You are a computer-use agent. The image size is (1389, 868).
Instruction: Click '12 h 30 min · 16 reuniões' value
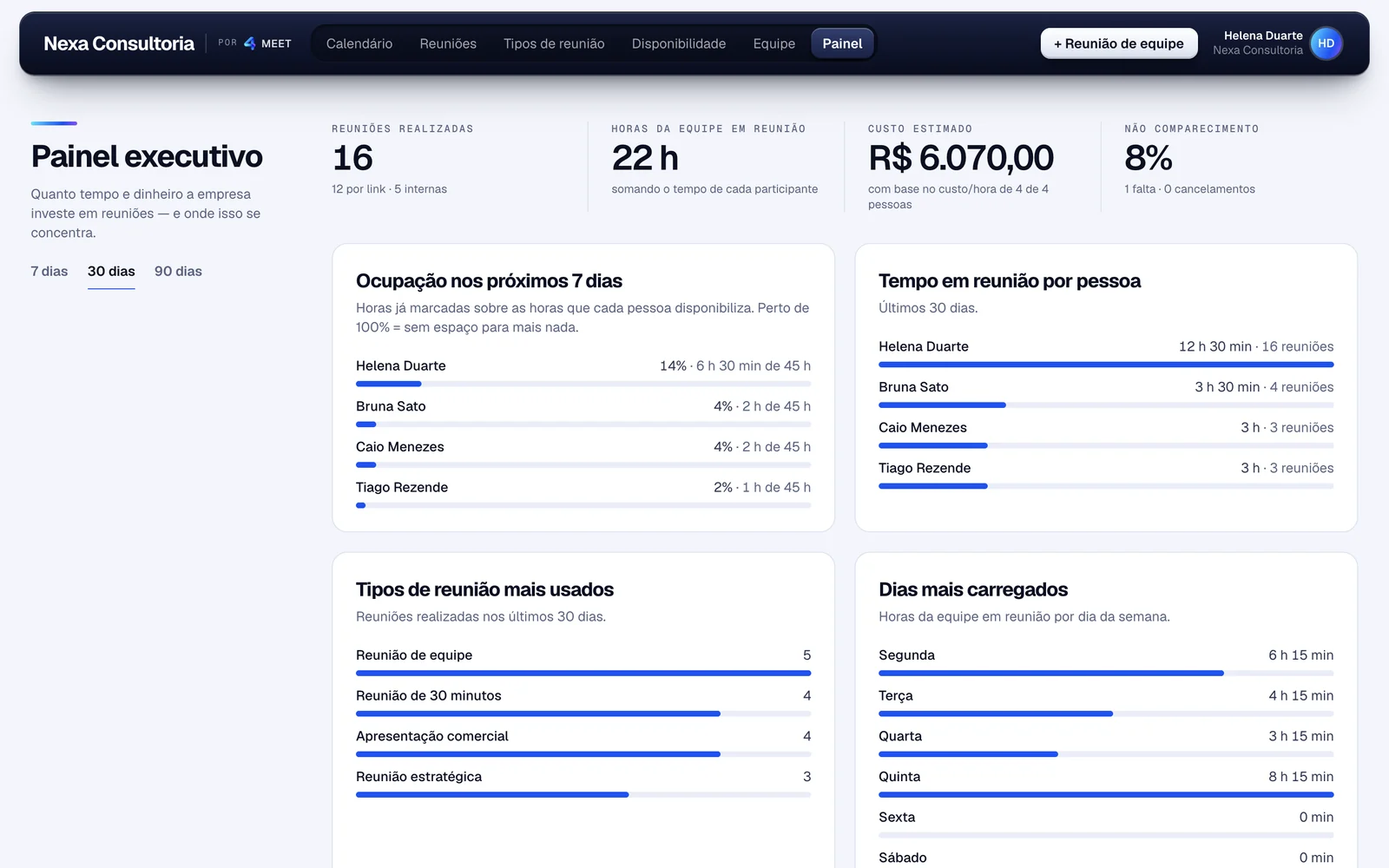(1256, 346)
